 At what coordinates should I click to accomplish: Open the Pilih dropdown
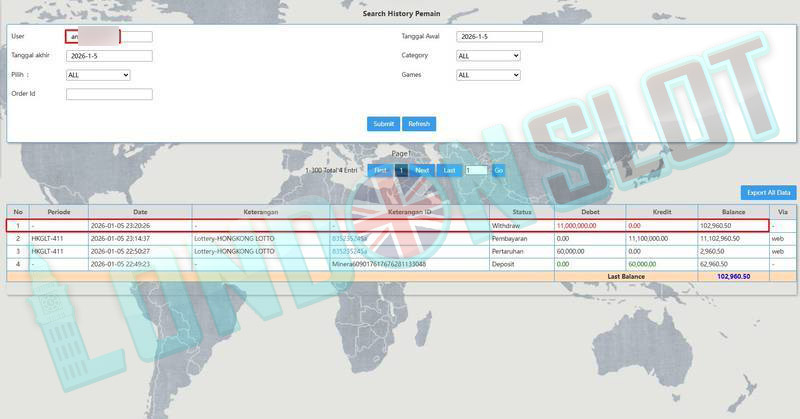tap(98, 75)
